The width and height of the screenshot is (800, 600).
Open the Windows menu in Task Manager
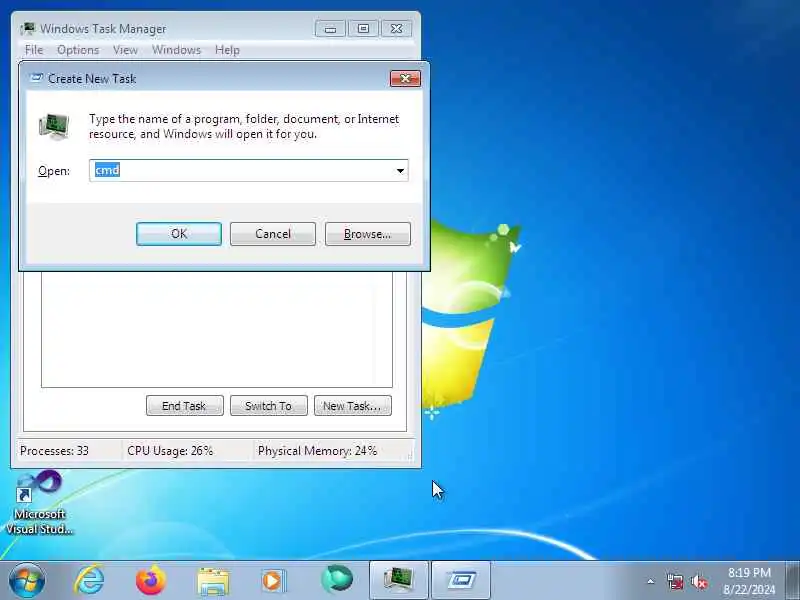[176, 50]
